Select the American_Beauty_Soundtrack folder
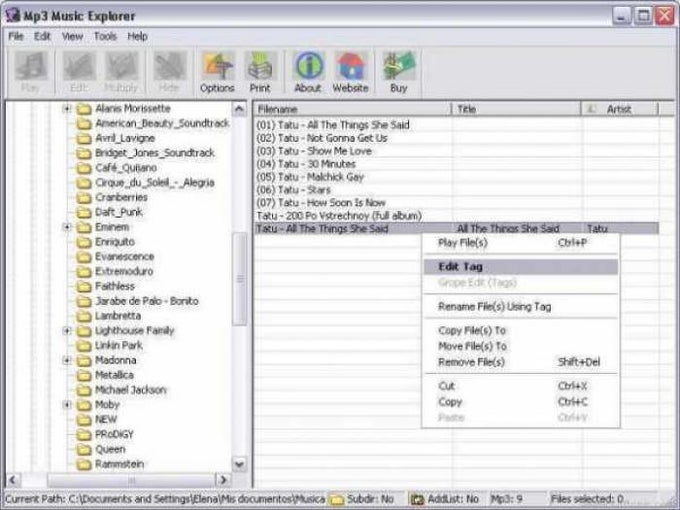The height and width of the screenshot is (510, 680). (x=162, y=124)
